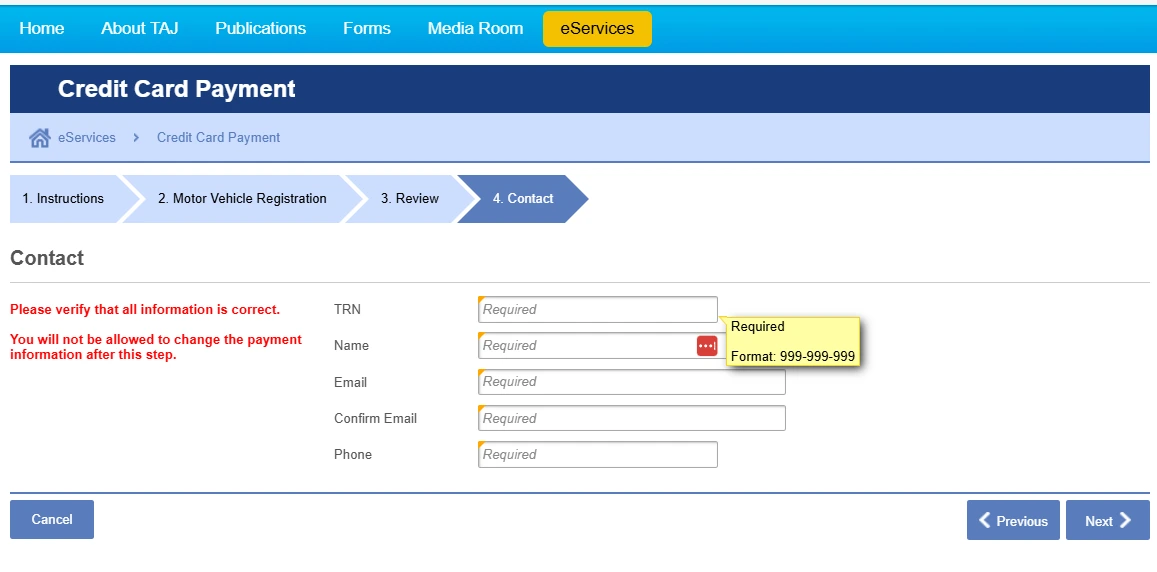
Task: Follow the eServices breadcrumb link
Action: (x=87, y=138)
